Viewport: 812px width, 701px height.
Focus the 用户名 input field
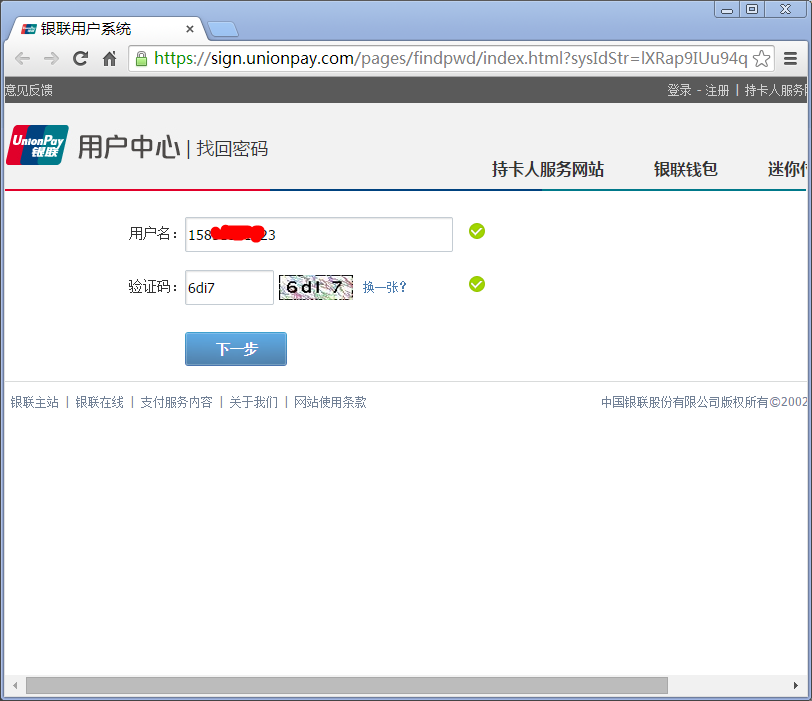pos(319,235)
